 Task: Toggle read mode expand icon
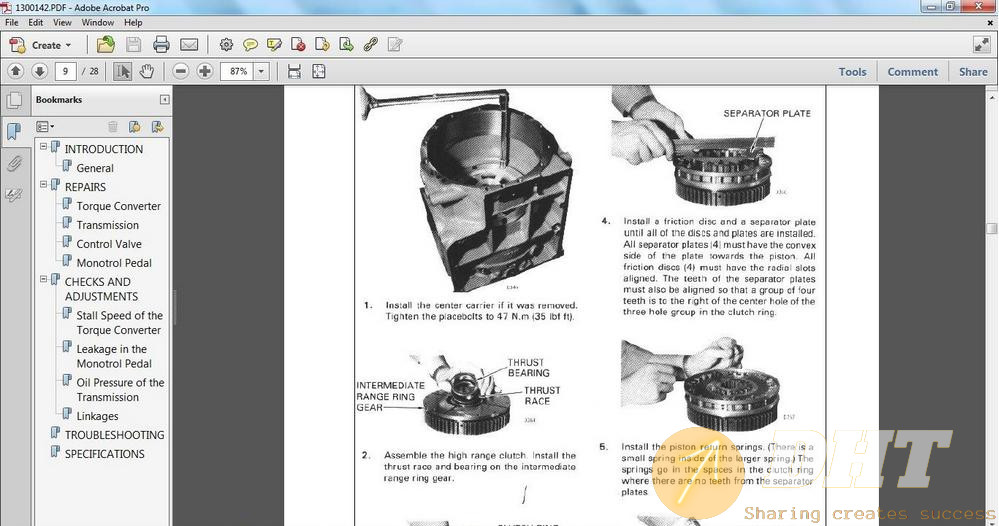981,45
